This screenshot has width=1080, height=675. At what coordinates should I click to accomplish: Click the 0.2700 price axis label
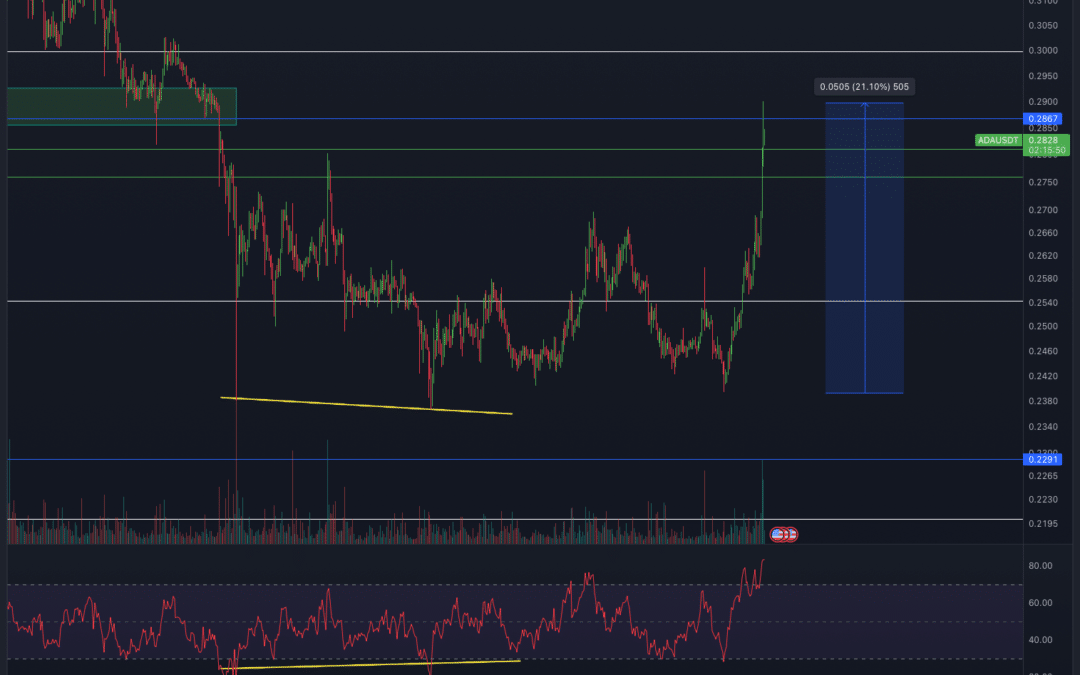[1043, 209]
